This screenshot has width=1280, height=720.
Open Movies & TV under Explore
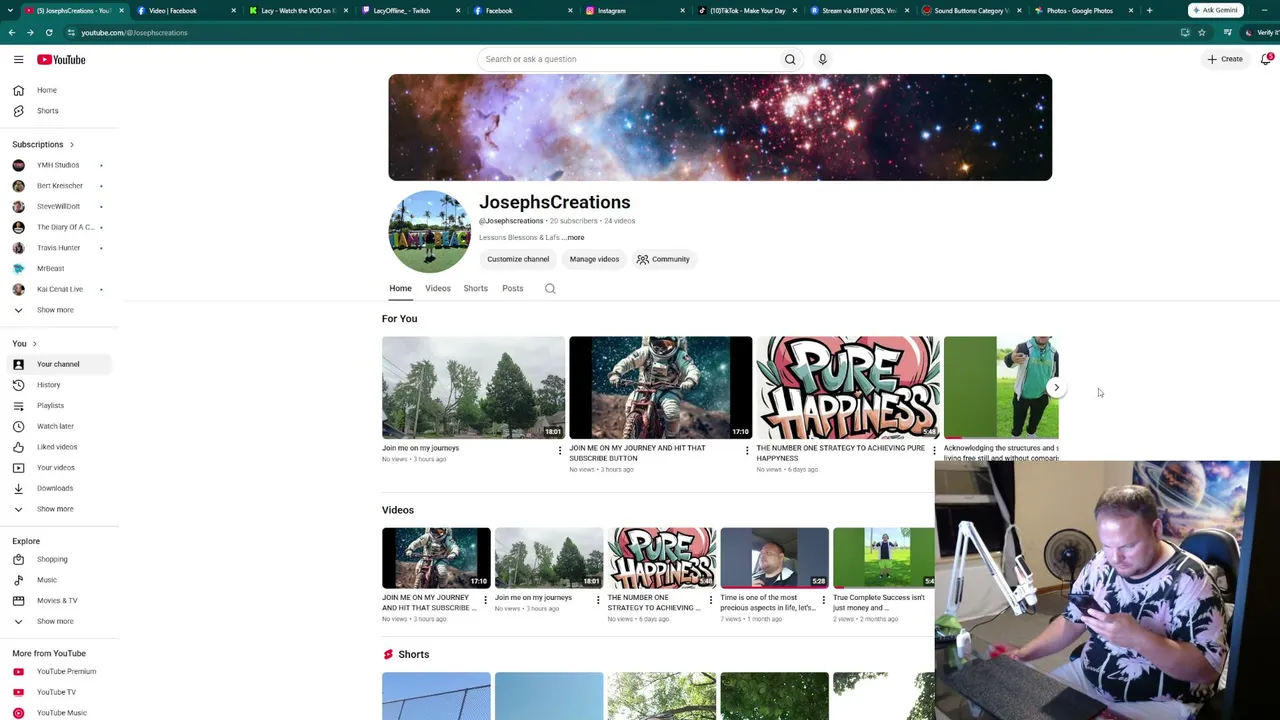pyautogui.click(x=58, y=600)
